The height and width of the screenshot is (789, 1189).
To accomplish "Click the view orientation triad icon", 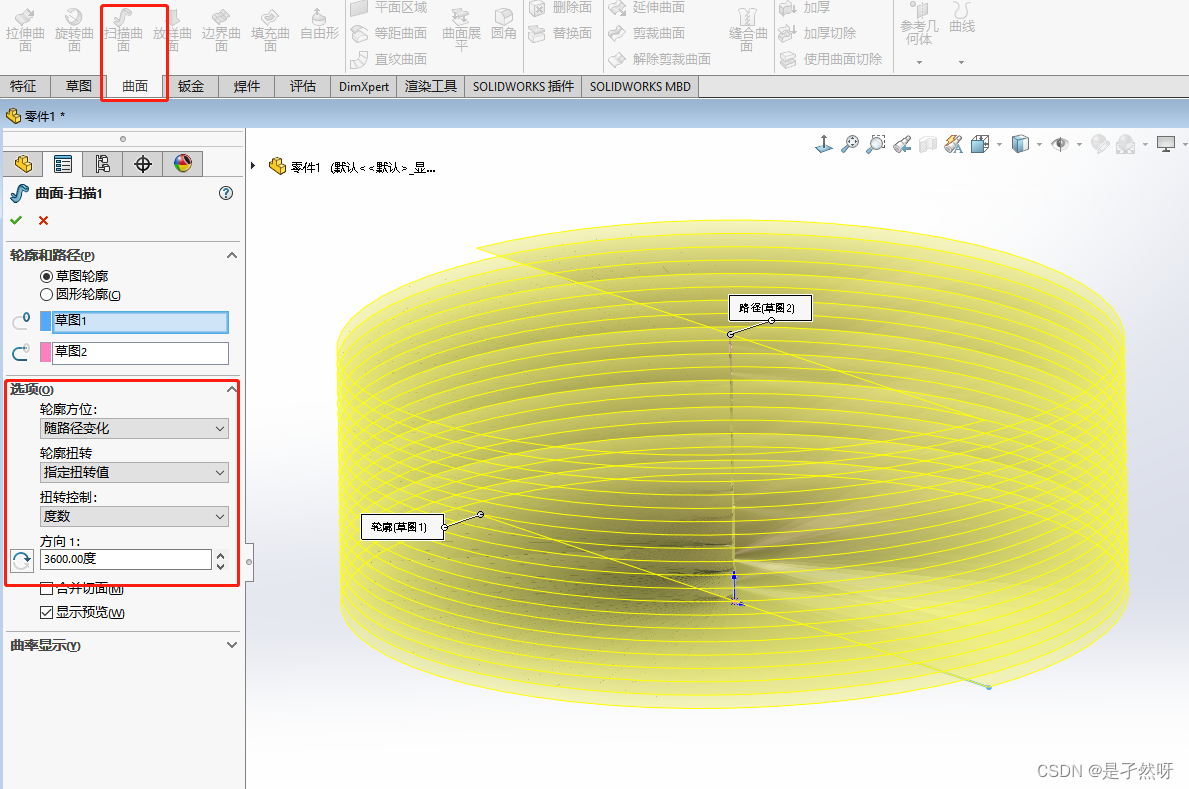I will pos(824,143).
